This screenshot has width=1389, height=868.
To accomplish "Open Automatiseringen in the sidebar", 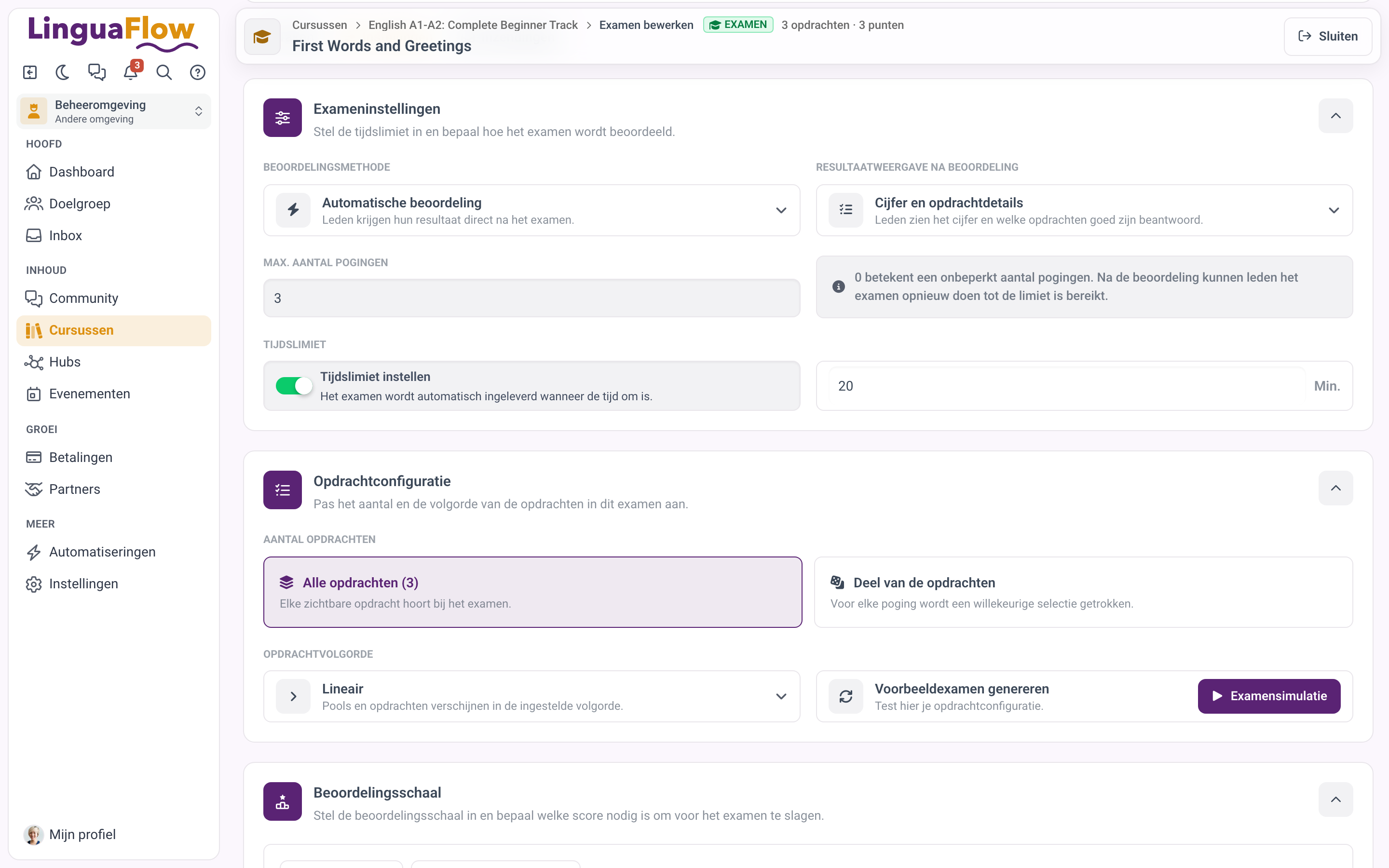I will (114, 552).
